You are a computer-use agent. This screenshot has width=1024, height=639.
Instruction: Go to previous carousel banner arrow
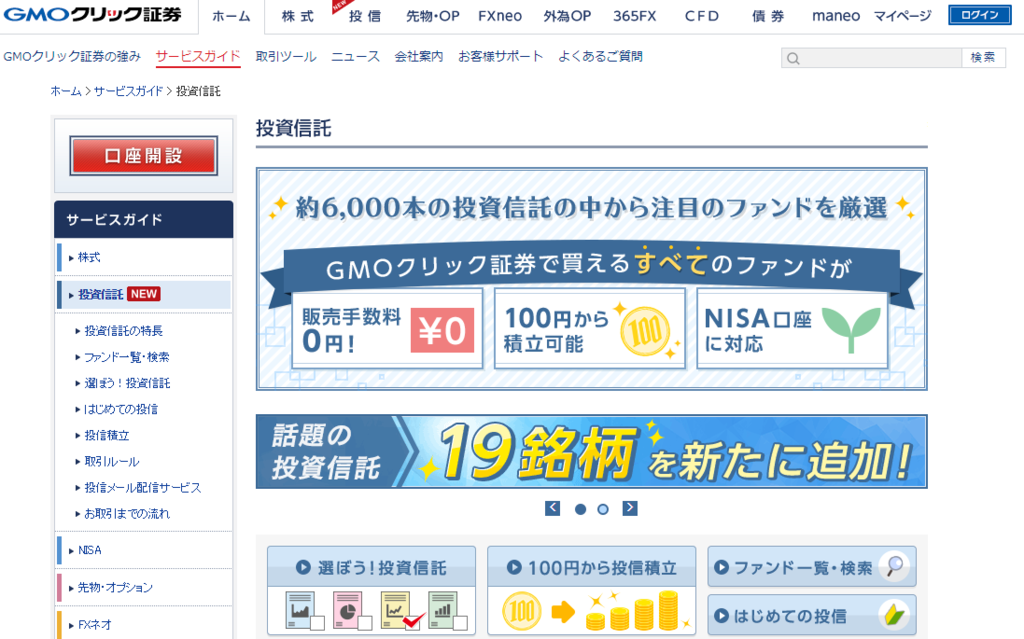click(x=552, y=508)
